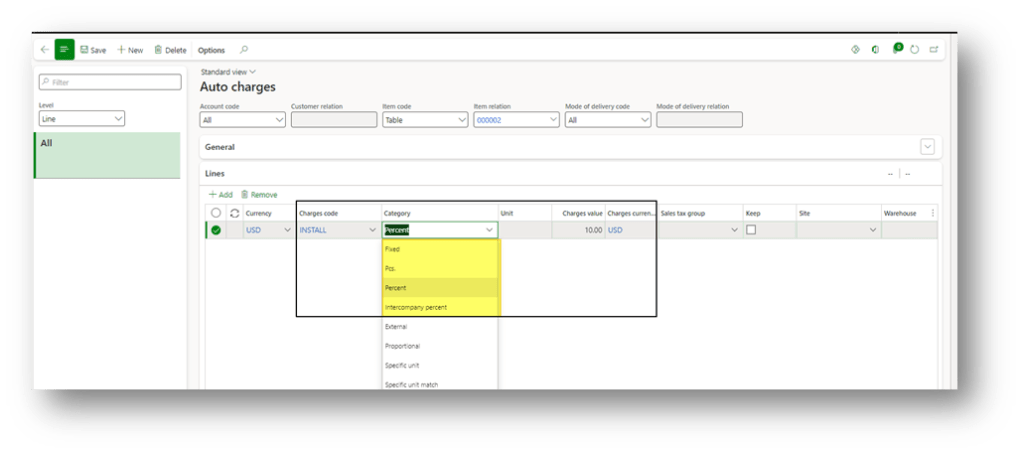Tick the Keep checkbox in the line

point(751,230)
